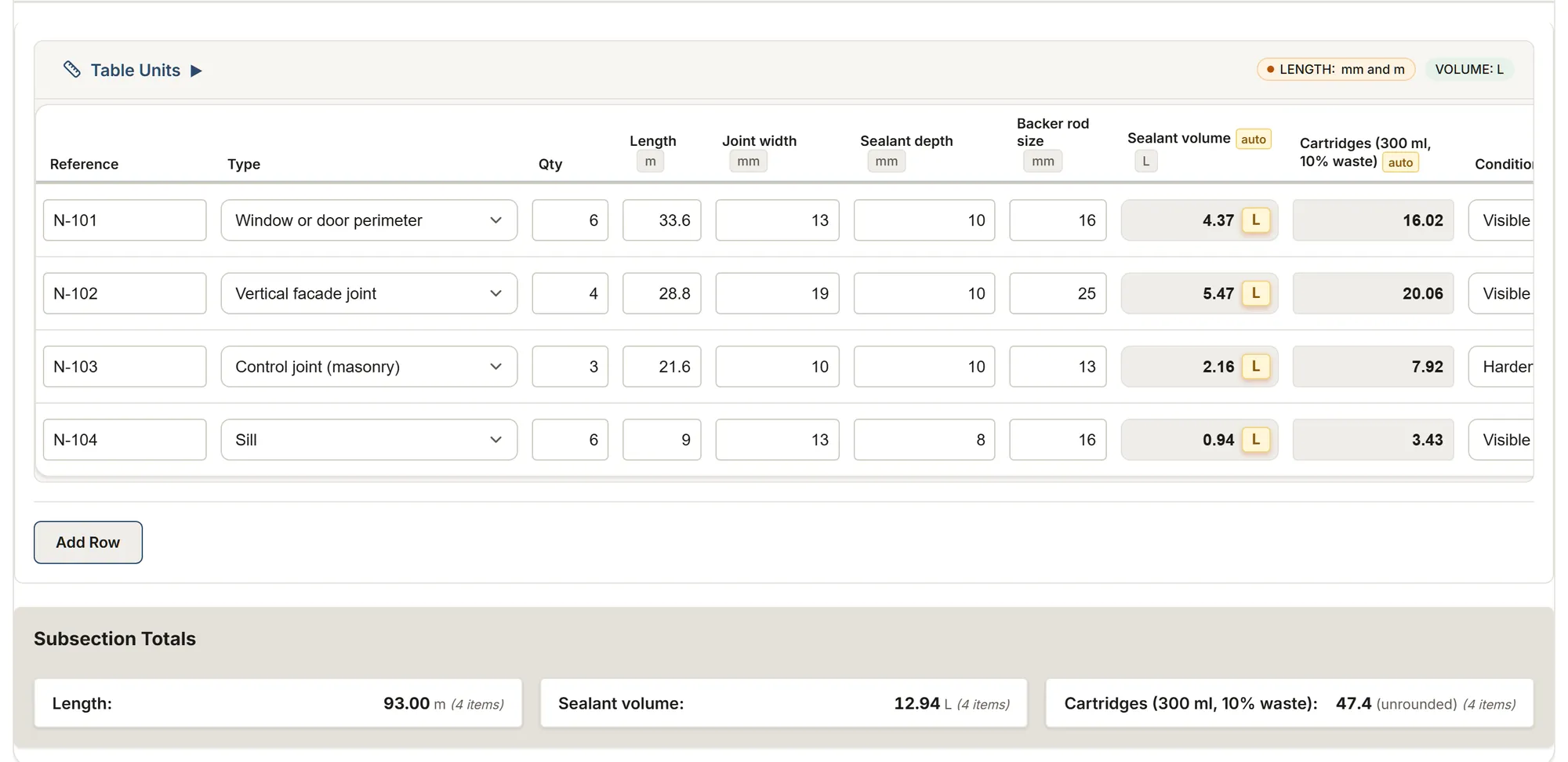Click the Length field showing 33.6
Image resolution: width=1568 pixels, height=762 pixels.
pyautogui.click(x=662, y=220)
